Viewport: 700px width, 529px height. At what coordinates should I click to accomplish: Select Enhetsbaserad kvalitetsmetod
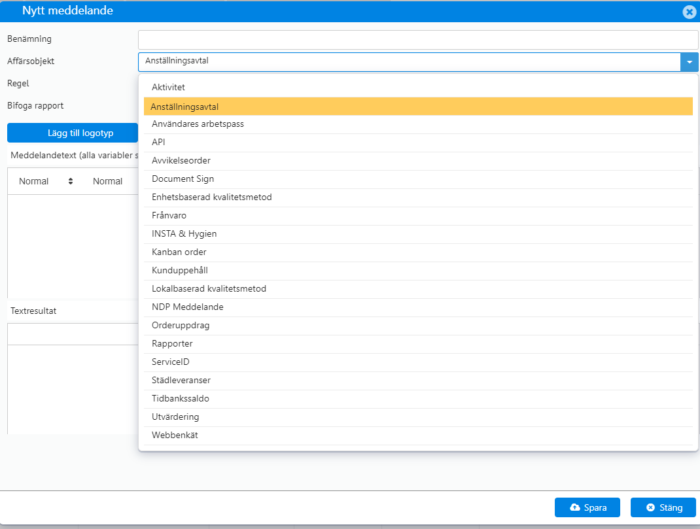[x=418, y=197]
